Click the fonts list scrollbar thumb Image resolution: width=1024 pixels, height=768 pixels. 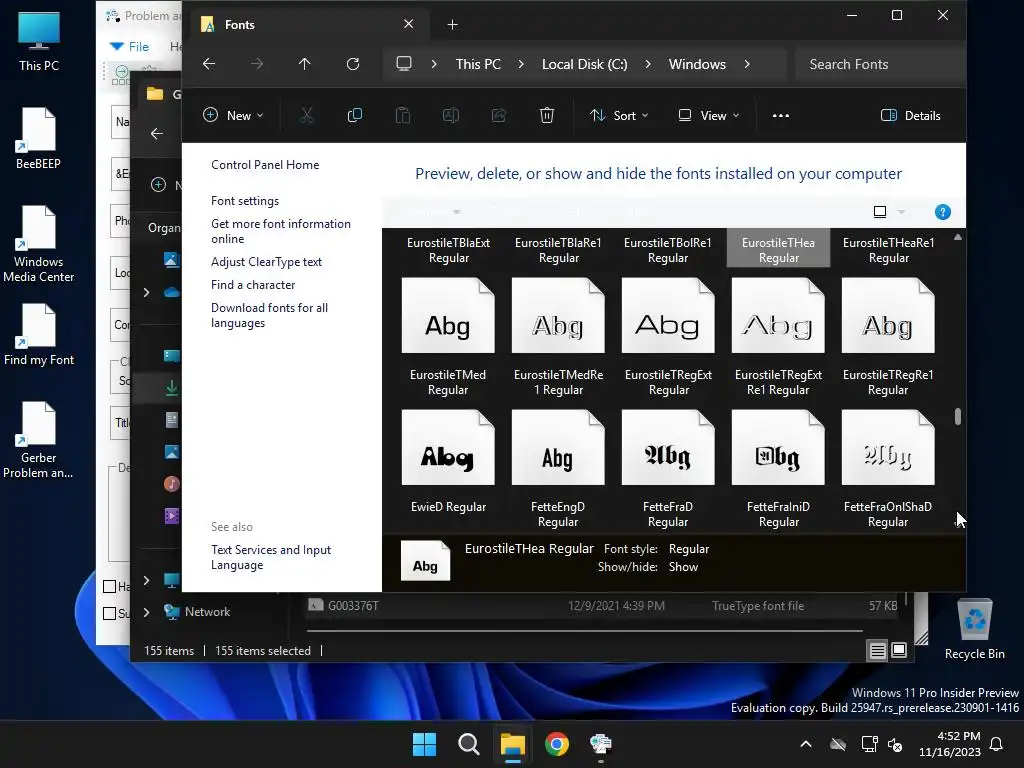coord(958,417)
